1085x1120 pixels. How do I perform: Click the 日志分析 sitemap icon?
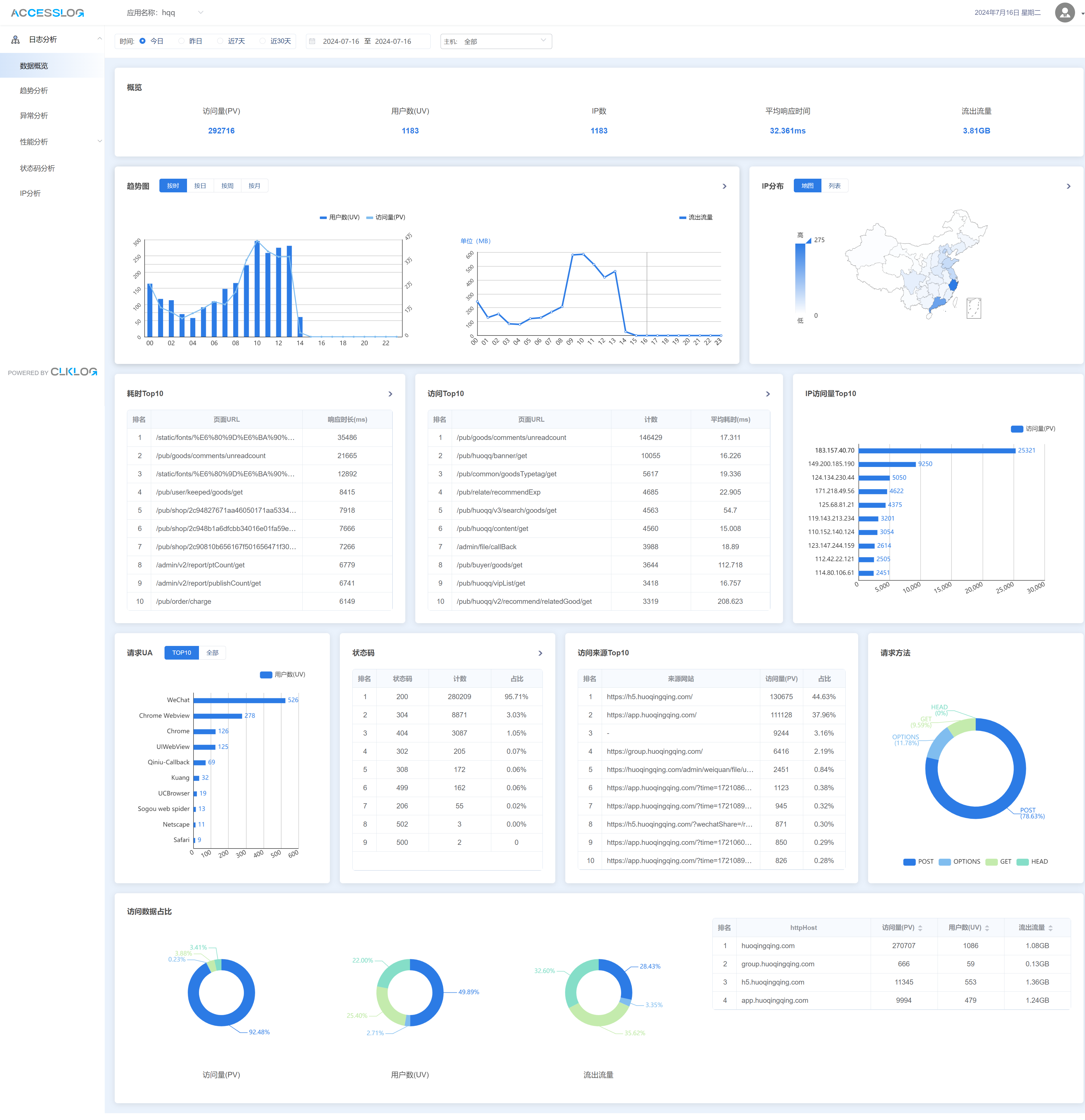[x=15, y=40]
